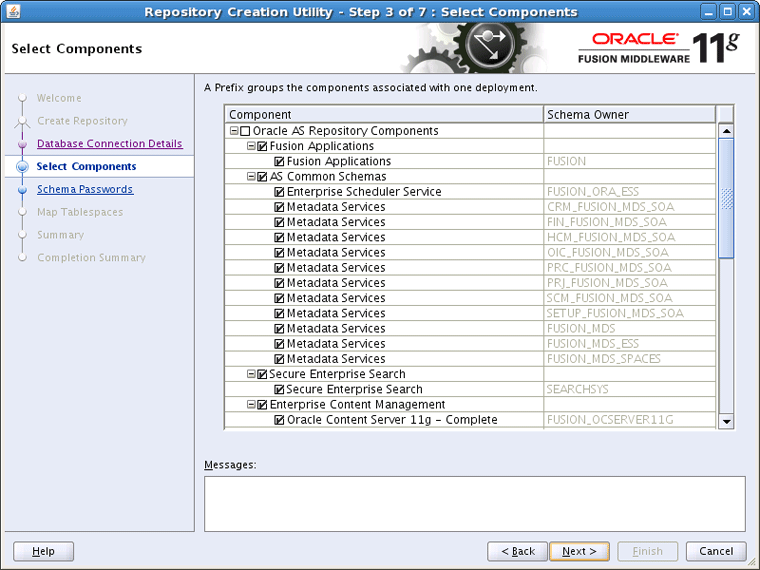Click the FUSION_ORA_ESS schema owner cell
The image size is (760, 570).
pyautogui.click(x=630, y=192)
